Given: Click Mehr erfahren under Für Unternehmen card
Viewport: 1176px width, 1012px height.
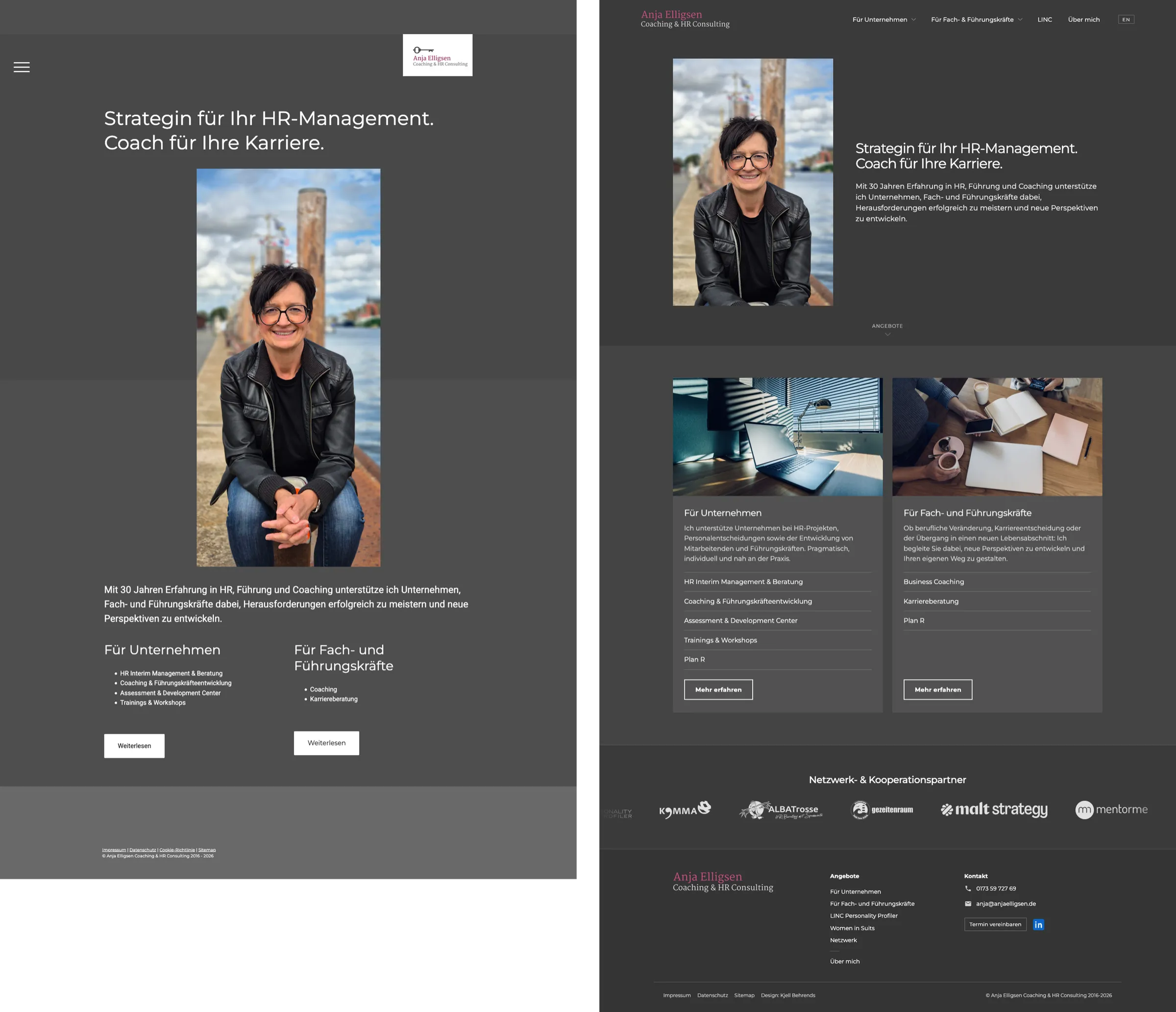Looking at the screenshot, I should pyautogui.click(x=718, y=690).
